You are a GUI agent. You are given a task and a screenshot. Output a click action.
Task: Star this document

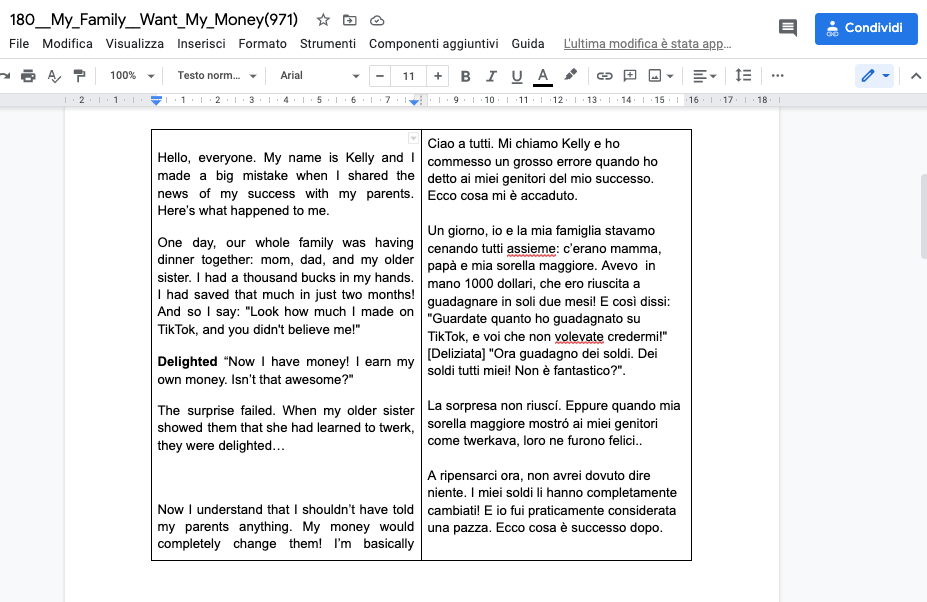click(x=323, y=20)
